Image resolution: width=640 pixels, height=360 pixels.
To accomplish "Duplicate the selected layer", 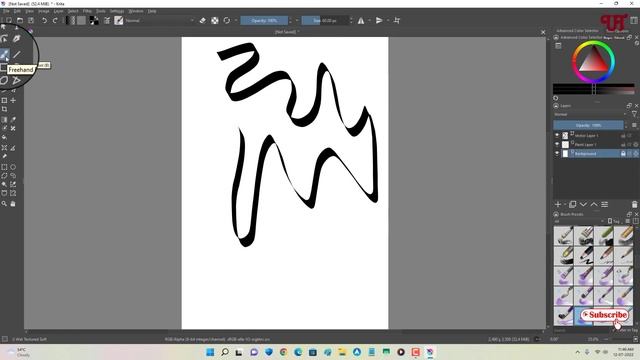I will click(x=573, y=204).
